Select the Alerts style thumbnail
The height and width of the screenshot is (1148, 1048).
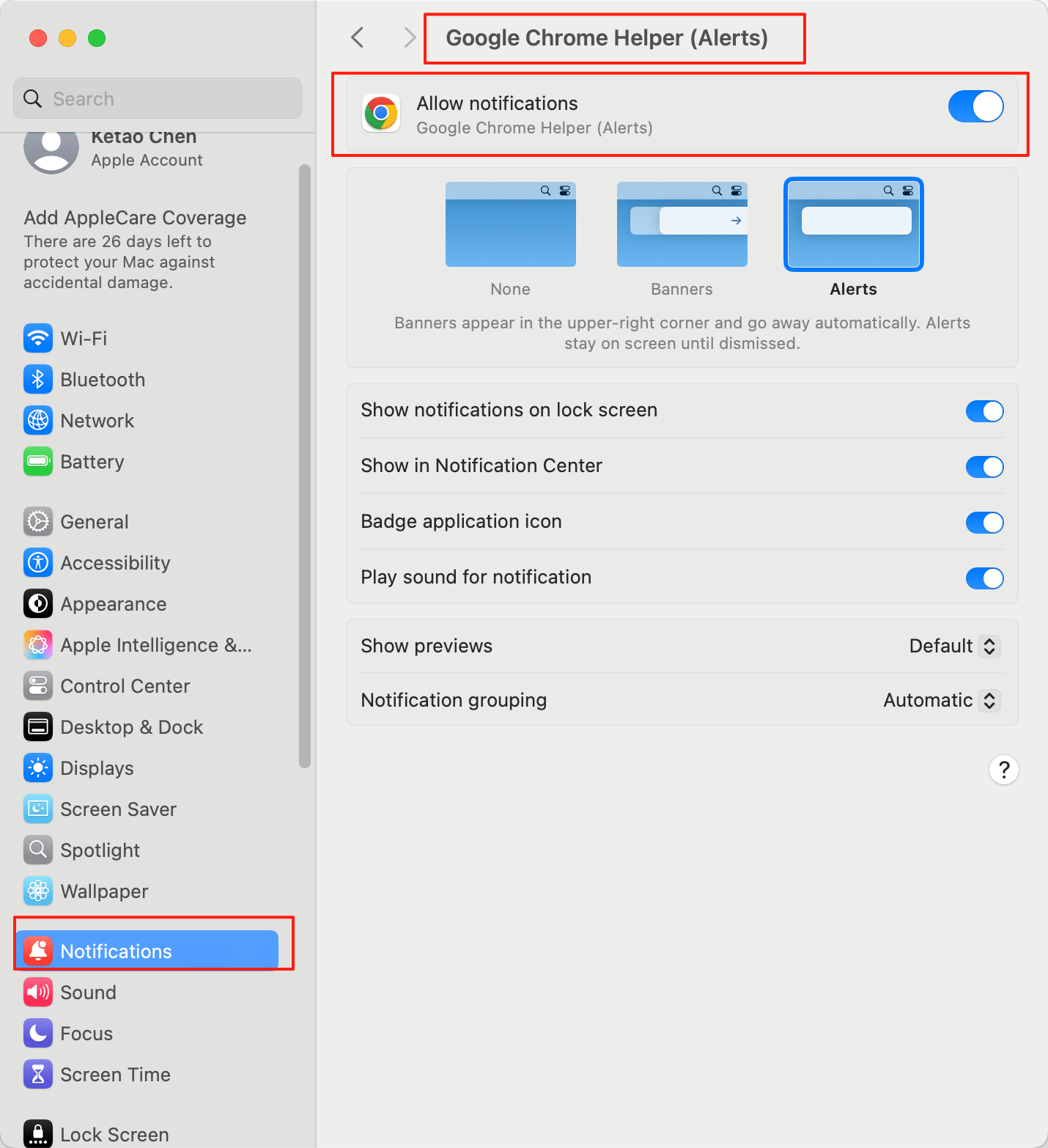pyautogui.click(x=854, y=224)
